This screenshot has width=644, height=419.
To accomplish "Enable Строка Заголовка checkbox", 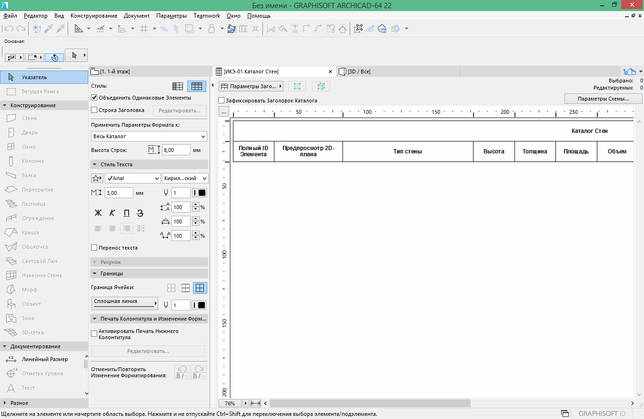I will coord(94,110).
